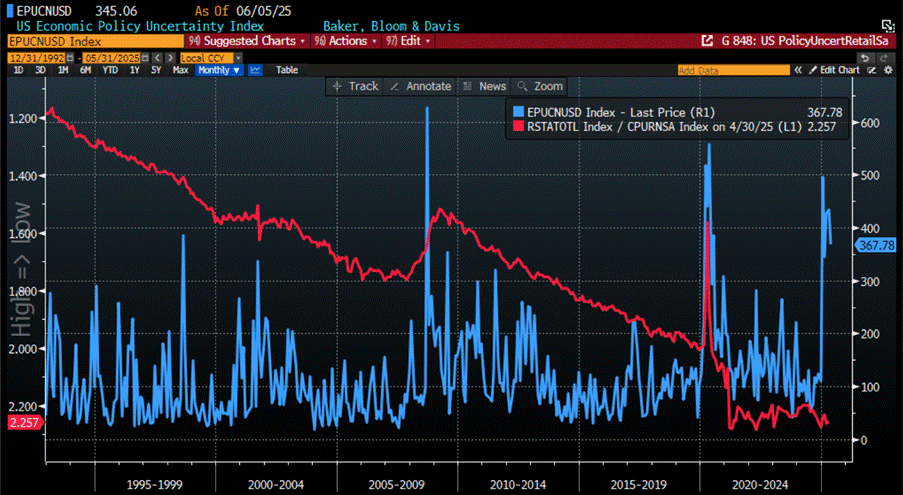Click the undo arrow icon
Viewport: 903px width, 495px height.
click(865, 58)
